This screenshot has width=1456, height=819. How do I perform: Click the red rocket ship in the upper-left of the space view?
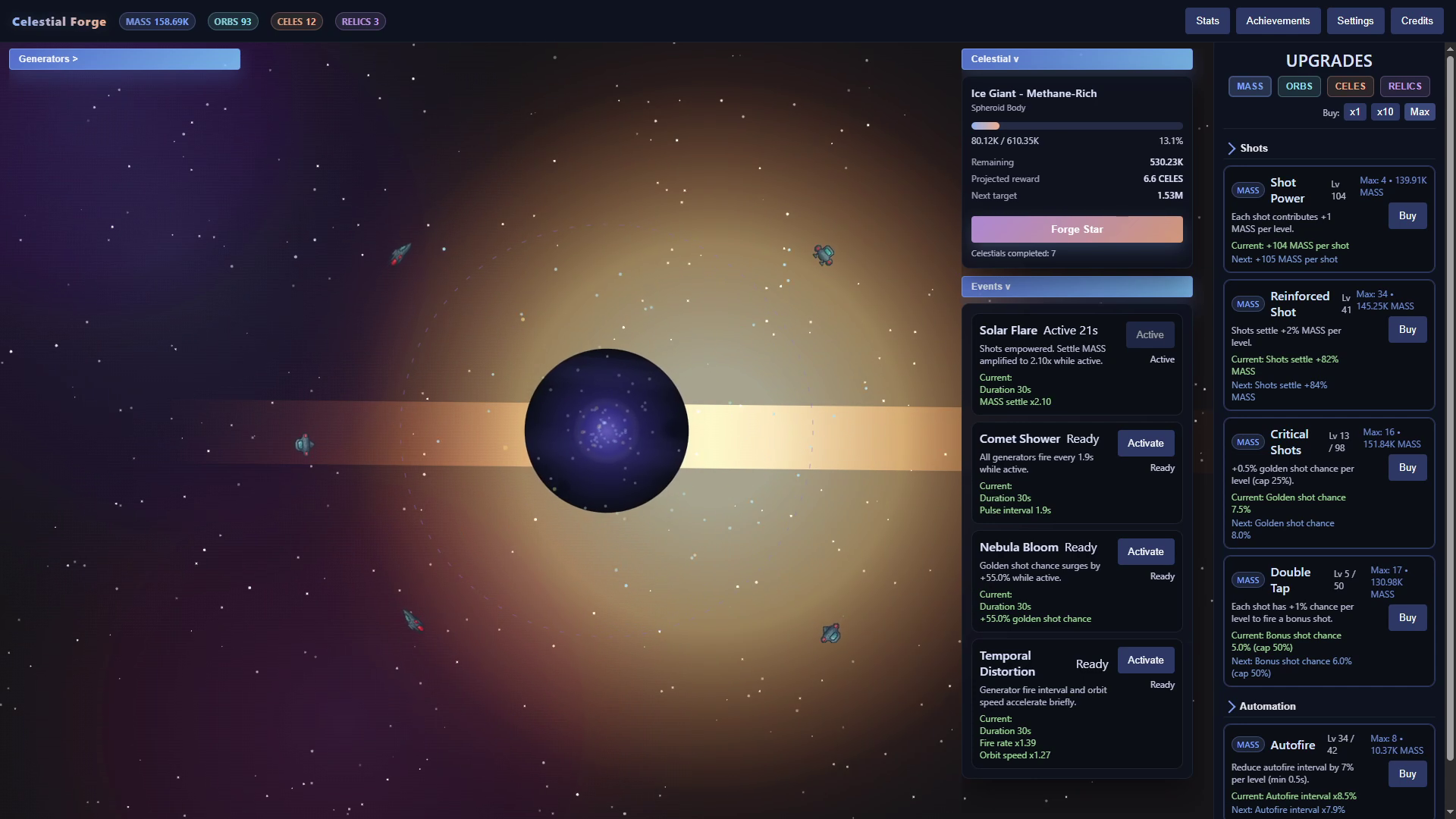[x=400, y=253]
